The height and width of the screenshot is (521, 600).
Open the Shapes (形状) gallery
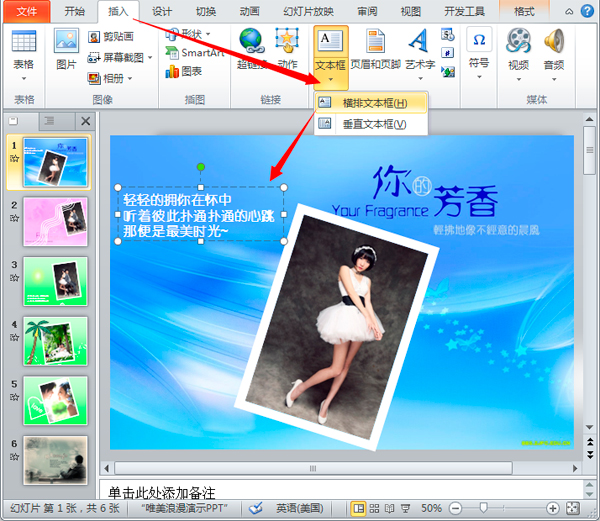(188, 34)
